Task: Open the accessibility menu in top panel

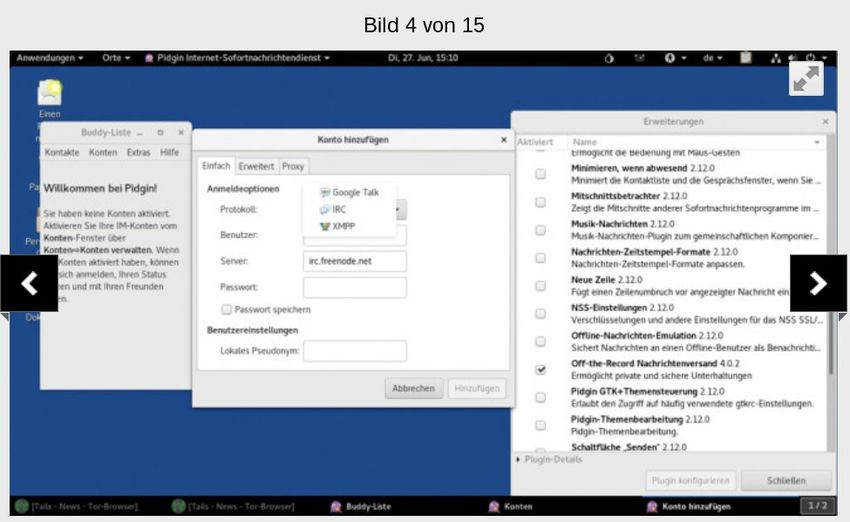Action: pos(675,58)
